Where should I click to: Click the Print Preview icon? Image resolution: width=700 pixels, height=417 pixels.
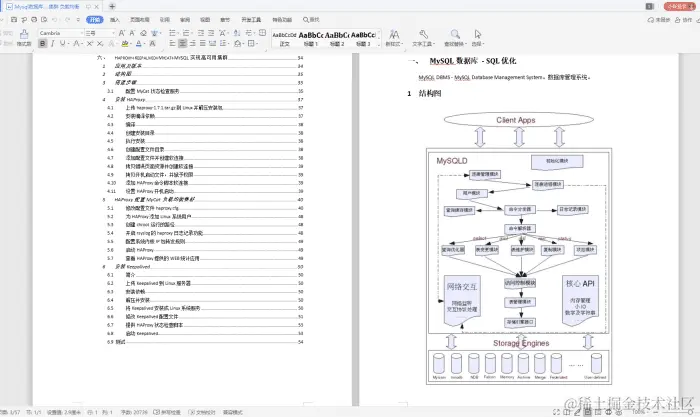[44, 20]
